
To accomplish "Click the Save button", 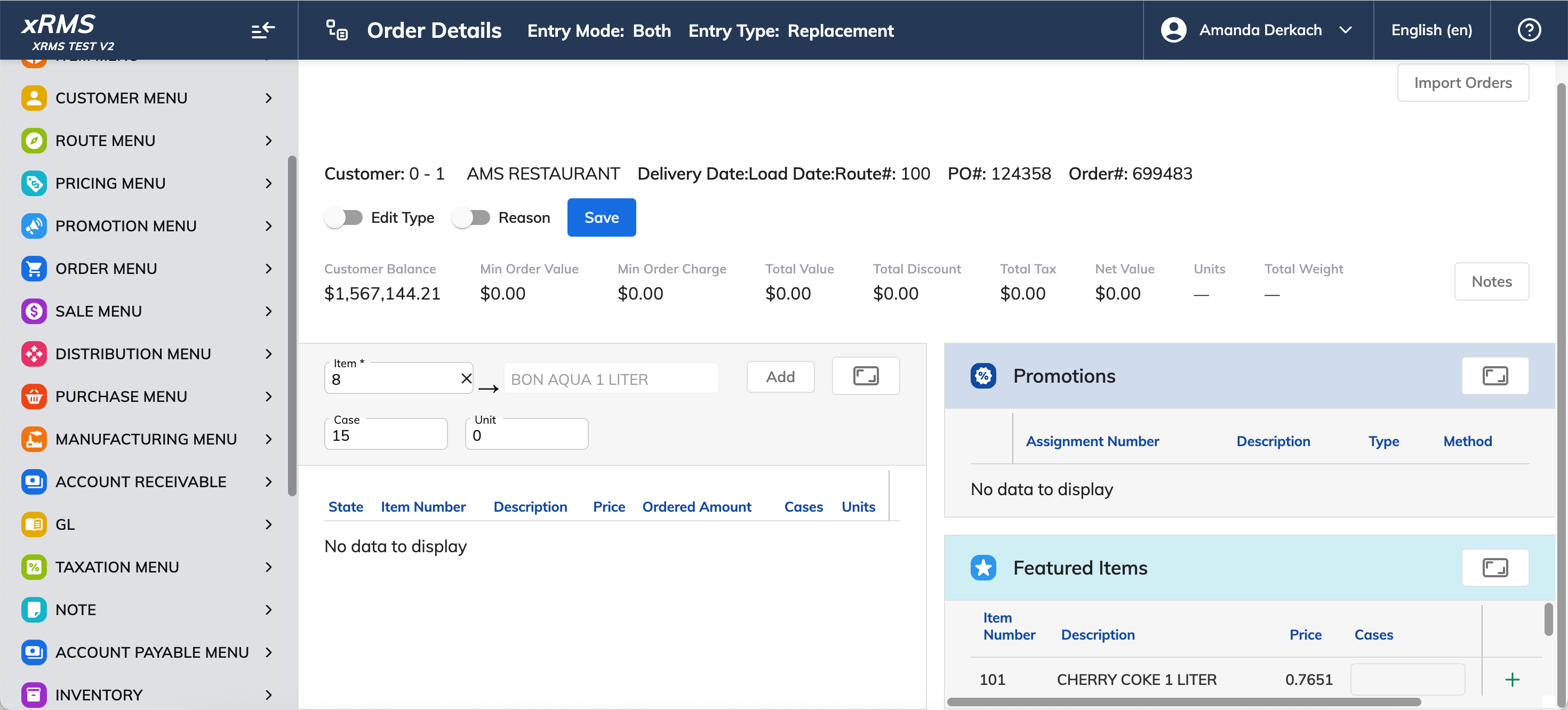I will (602, 217).
